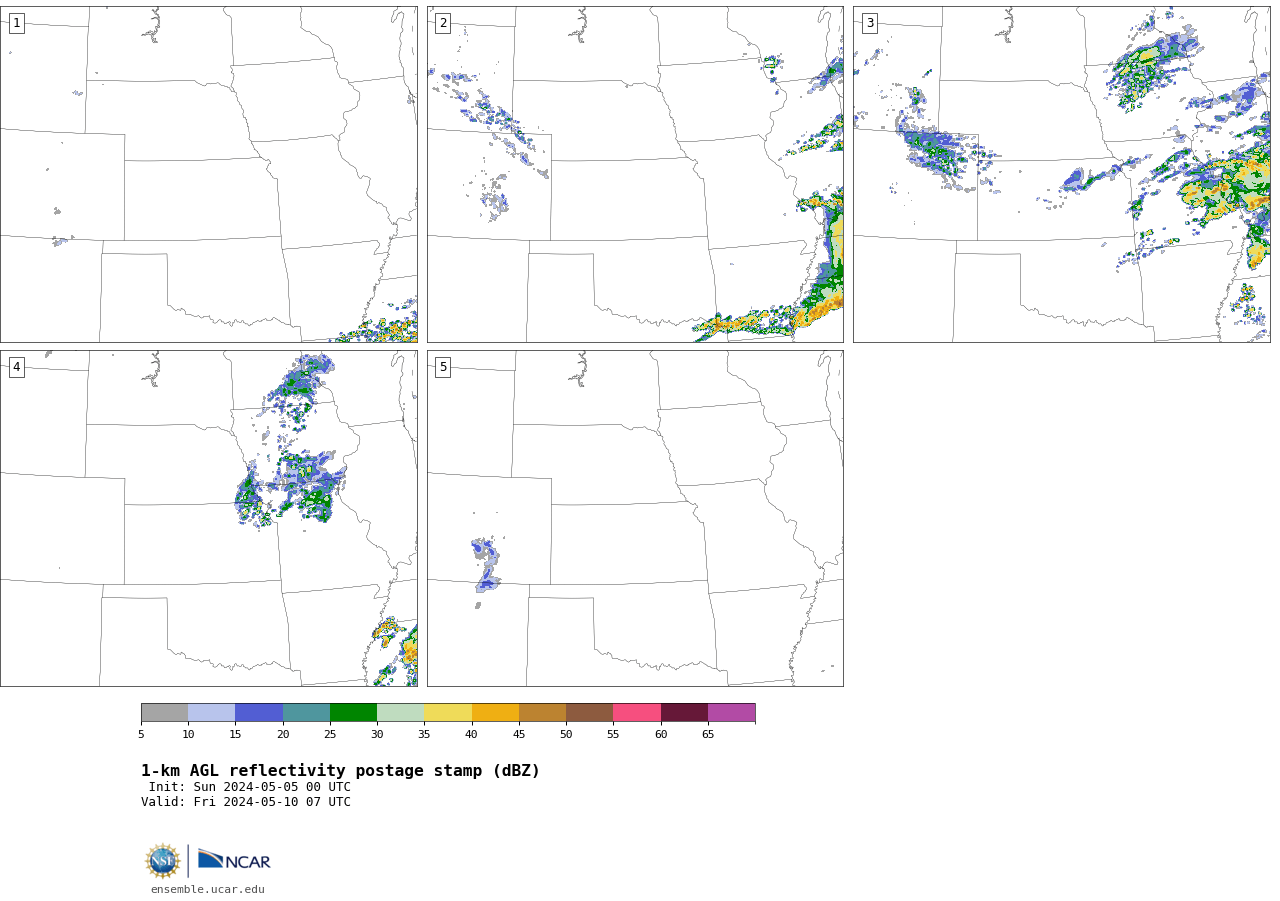
Task: Click the colorbar tick label 50
Action: coord(566,735)
